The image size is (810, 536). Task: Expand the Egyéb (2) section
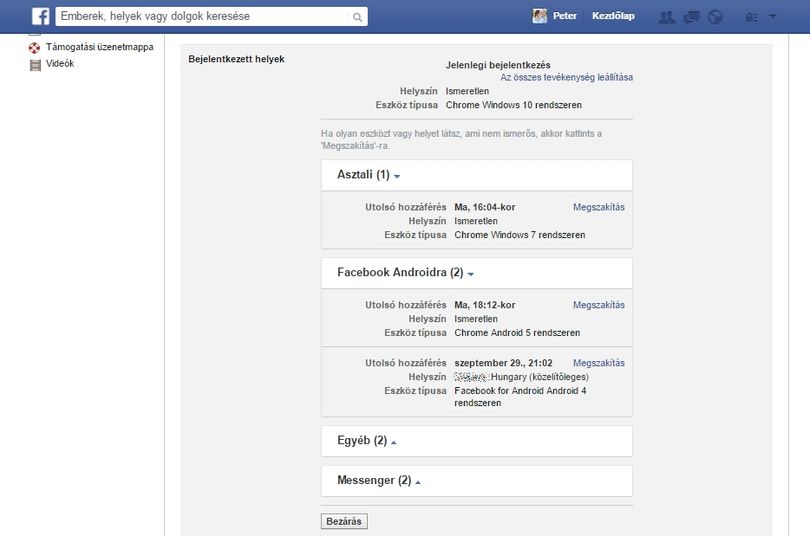367,440
